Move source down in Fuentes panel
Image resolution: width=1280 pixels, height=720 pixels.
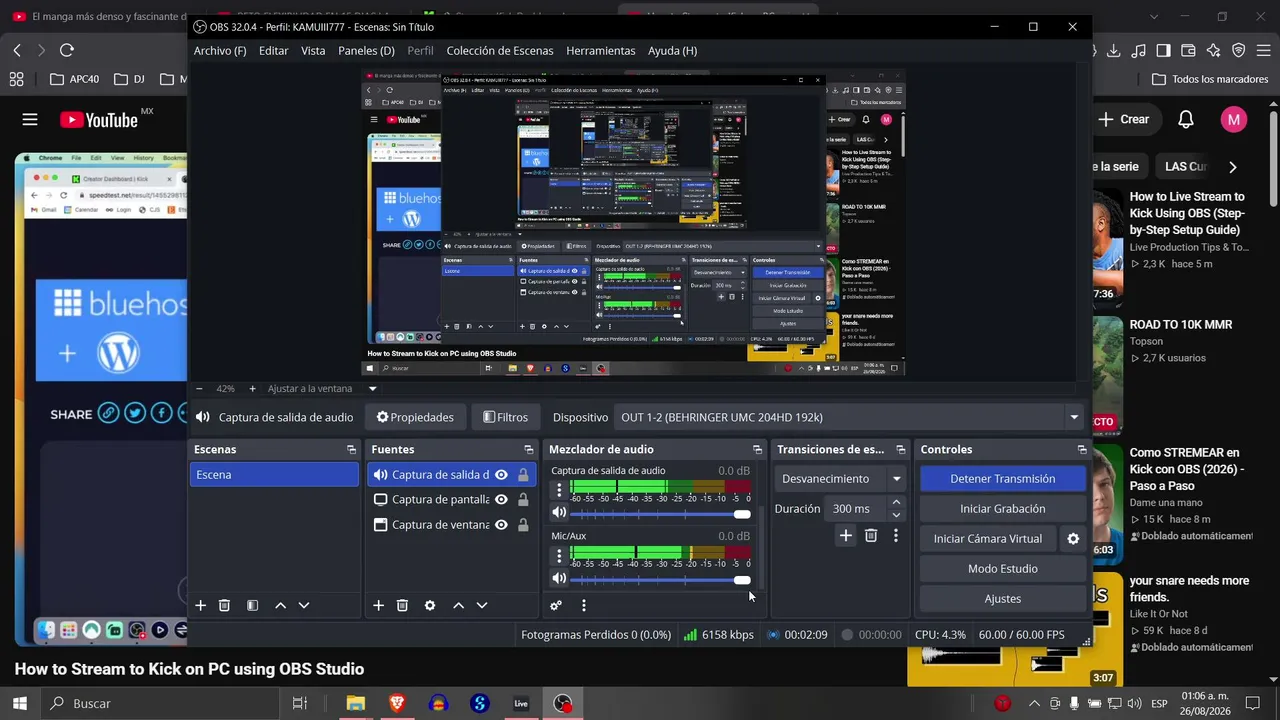click(x=482, y=605)
